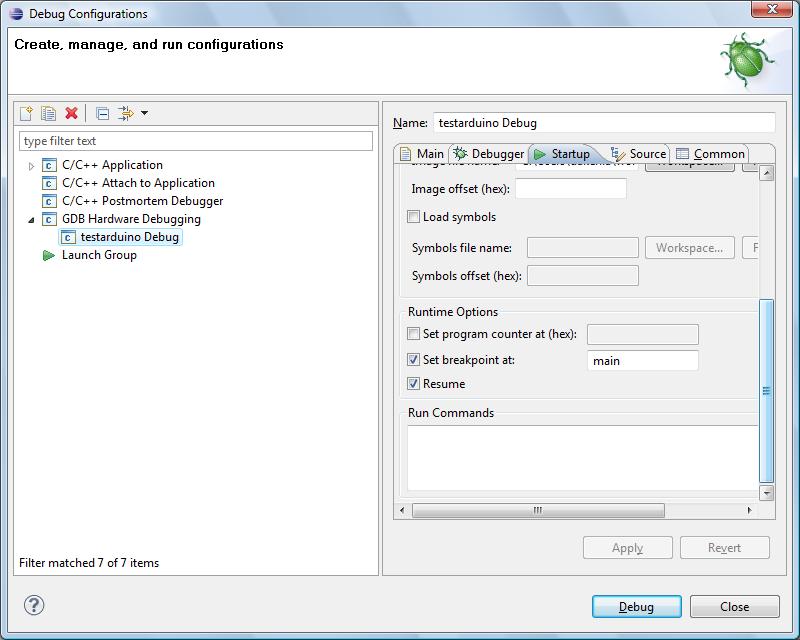Screen dimensions: 800x640
Task: Toggle Set program counter at (hex)
Action: point(414,334)
